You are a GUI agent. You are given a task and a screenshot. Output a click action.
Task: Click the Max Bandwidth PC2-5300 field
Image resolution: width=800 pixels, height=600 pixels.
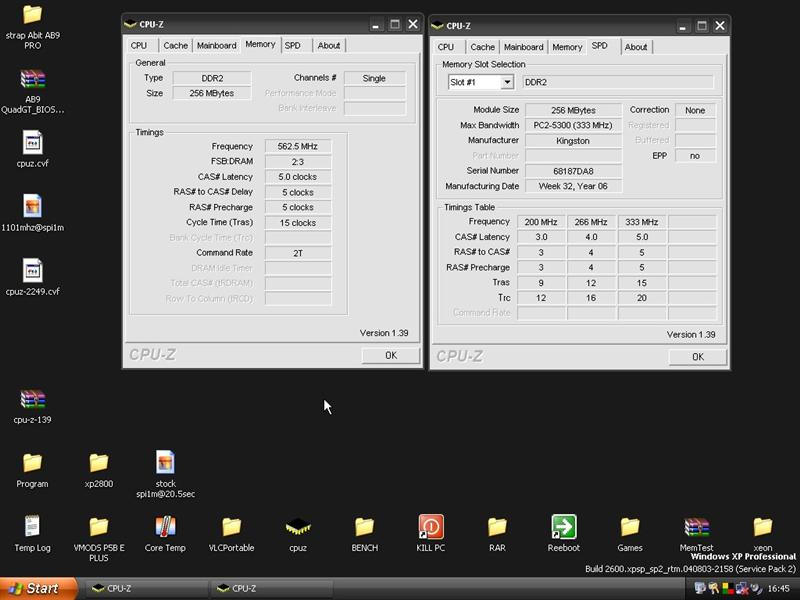click(573, 126)
